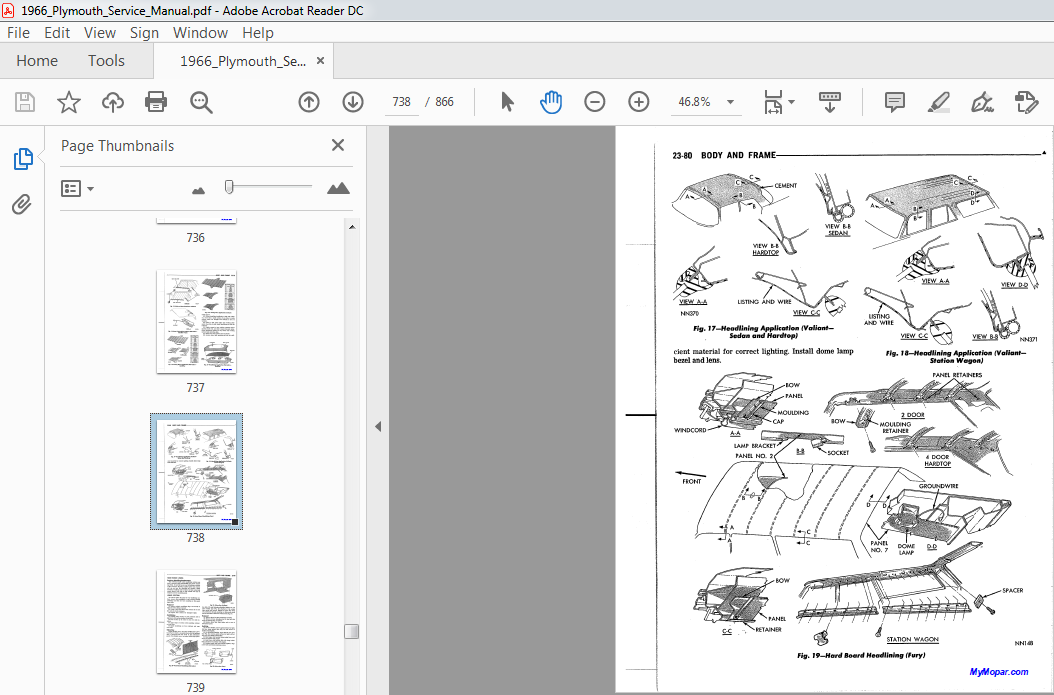1054x695 pixels.
Task: Open the Edit menu
Action: click(57, 32)
